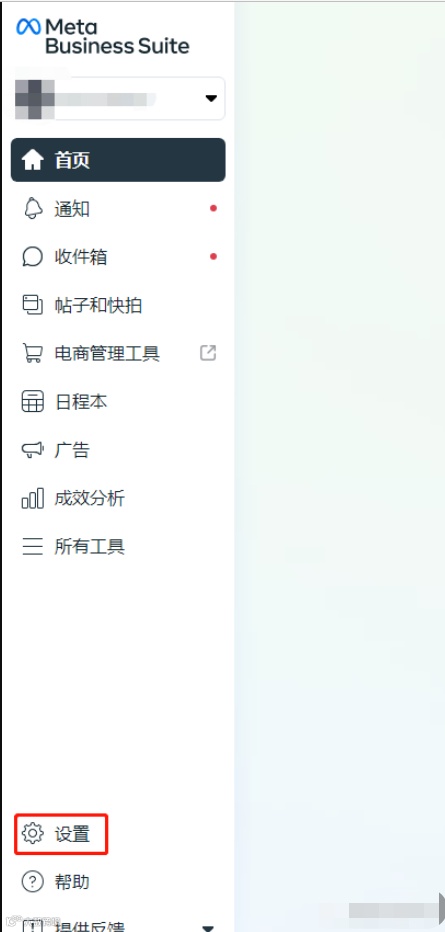Screen dimensions: 445x932
Task: Click the 日程本 calendar icon
Action: pos(33,402)
